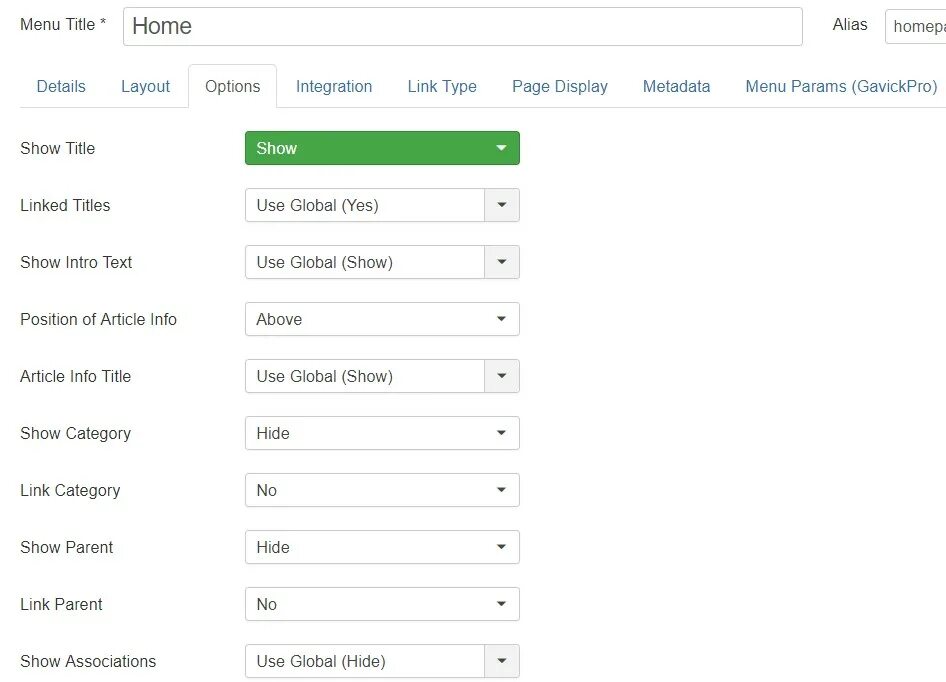The width and height of the screenshot is (946, 682).
Task: Select the Options tab
Action: 233,86
